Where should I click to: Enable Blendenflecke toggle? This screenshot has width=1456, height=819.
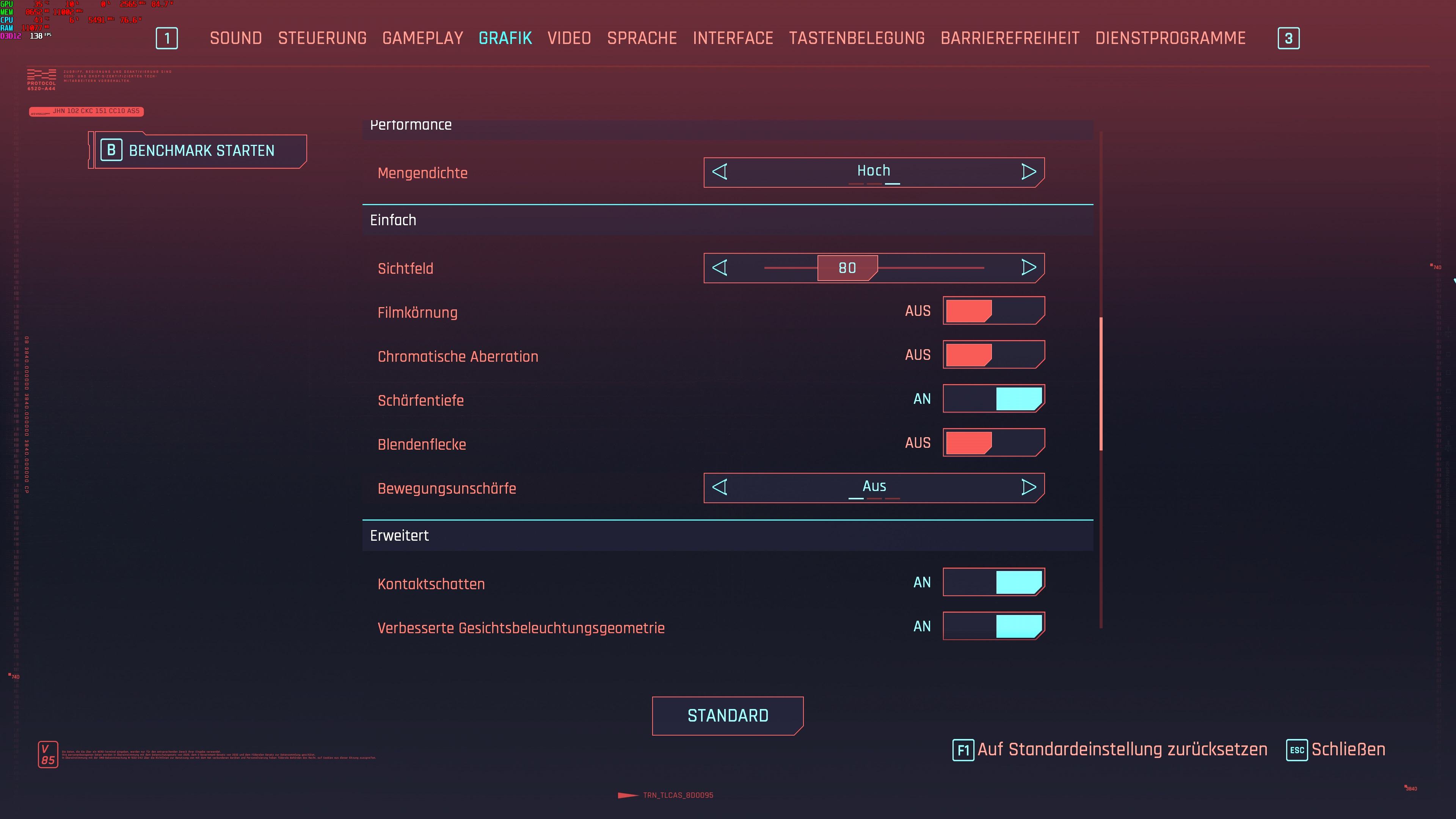pos(994,442)
